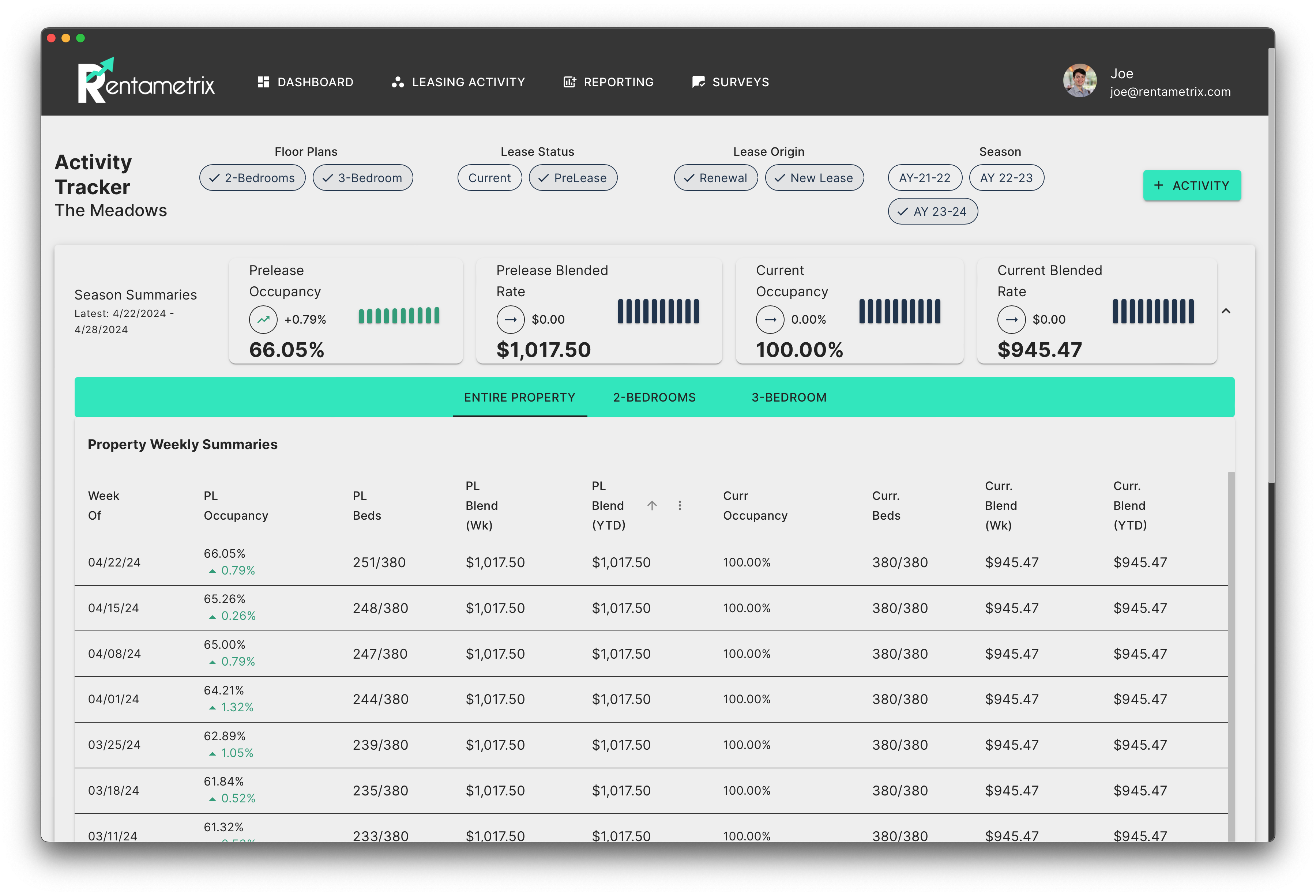Click the Leasing Activity icon
The width and height of the screenshot is (1316, 896).
pyautogui.click(x=398, y=82)
